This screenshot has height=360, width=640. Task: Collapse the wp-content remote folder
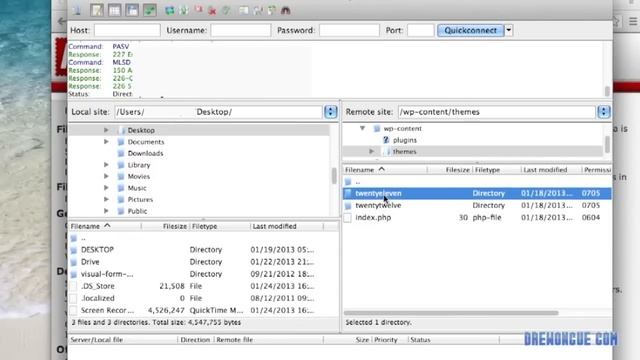click(x=362, y=128)
